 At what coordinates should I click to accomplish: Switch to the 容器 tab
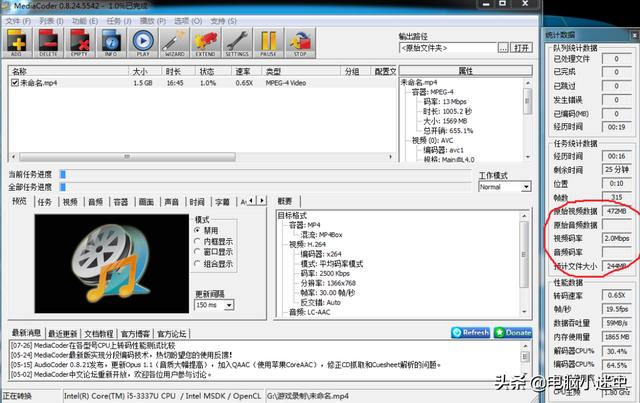[x=121, y=202]
